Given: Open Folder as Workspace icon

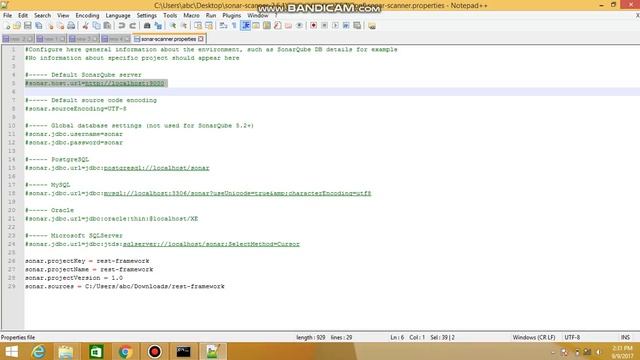Looking at the screenshot, I should [289, 26].
